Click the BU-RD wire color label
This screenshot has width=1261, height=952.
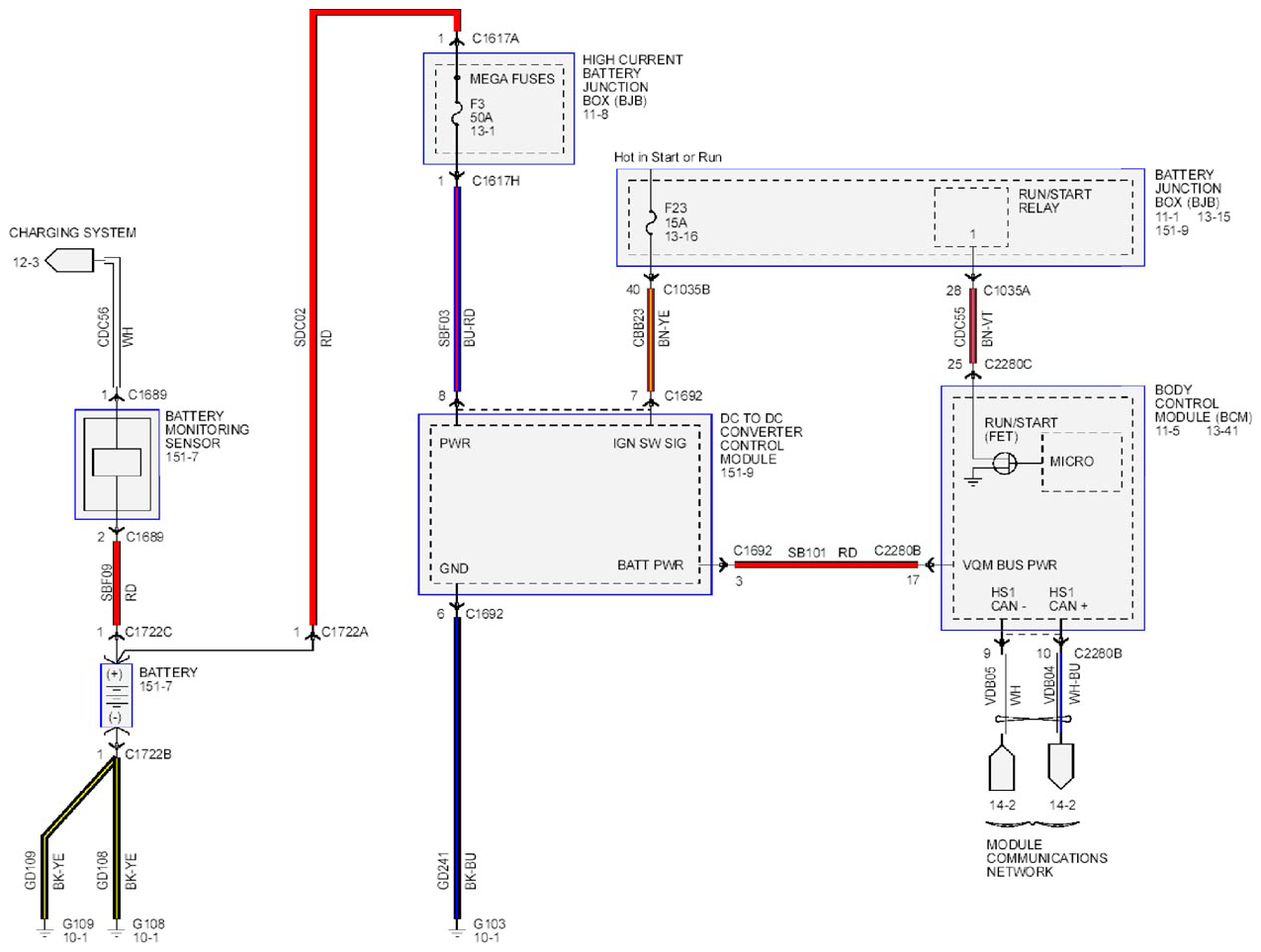(470, 327)
